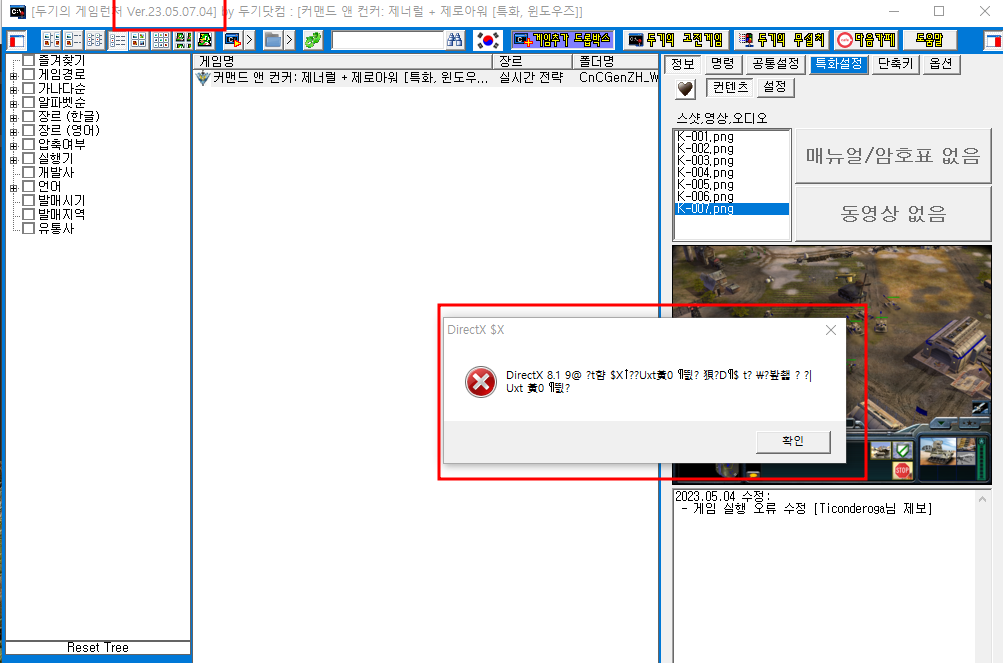This screenshot has height=663, width=1003.
Task: Switch to small-icon grid view
Action: [161, 40]
